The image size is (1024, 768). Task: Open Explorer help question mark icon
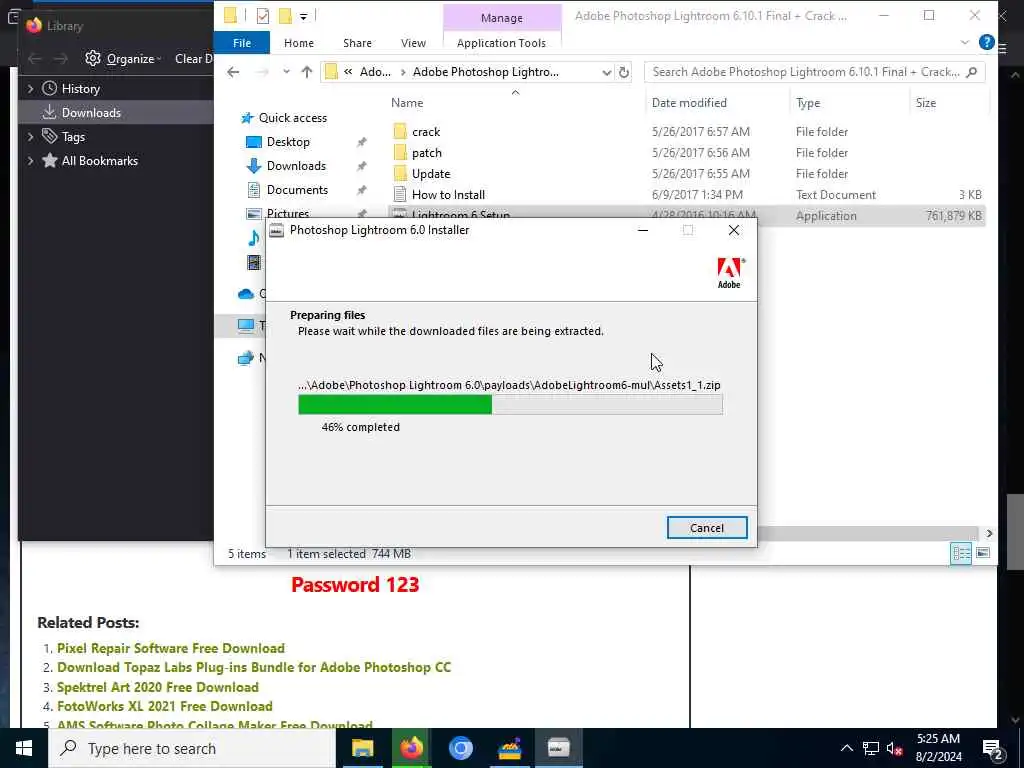pos(987,43)
